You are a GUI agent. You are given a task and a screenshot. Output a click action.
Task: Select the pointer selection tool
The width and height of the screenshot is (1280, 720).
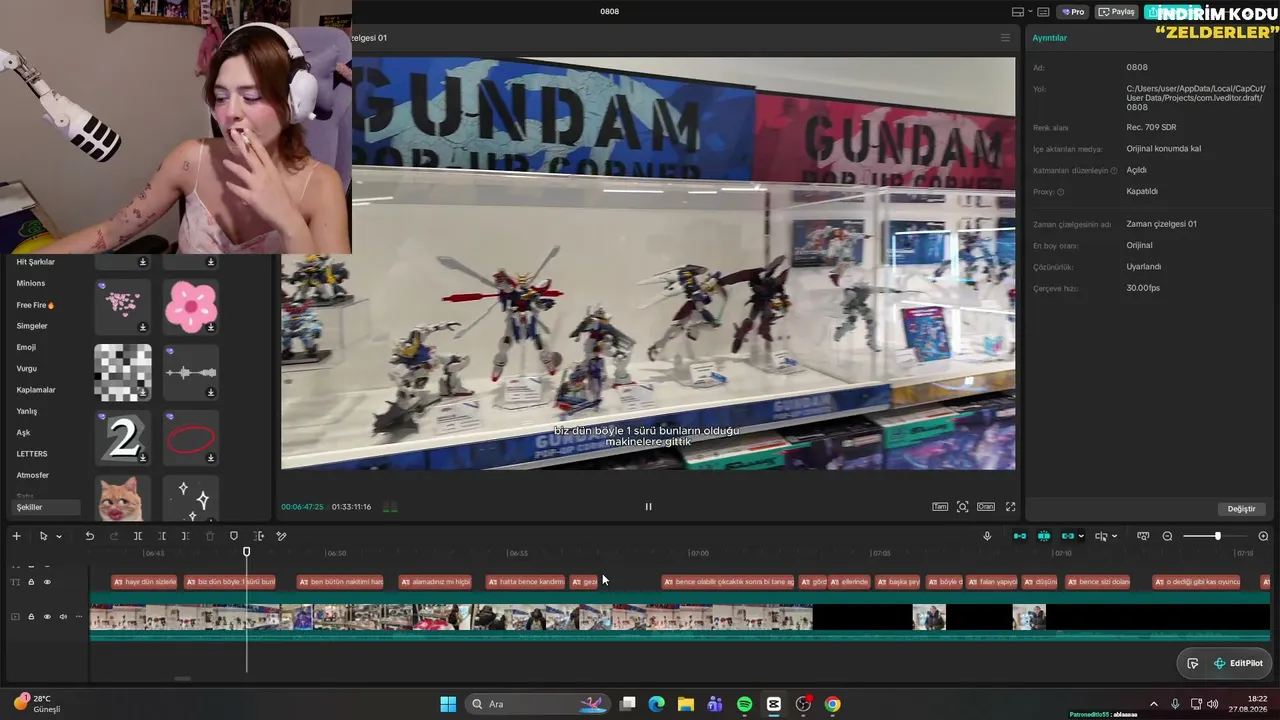pyautogui.click(x=43, y=536)
